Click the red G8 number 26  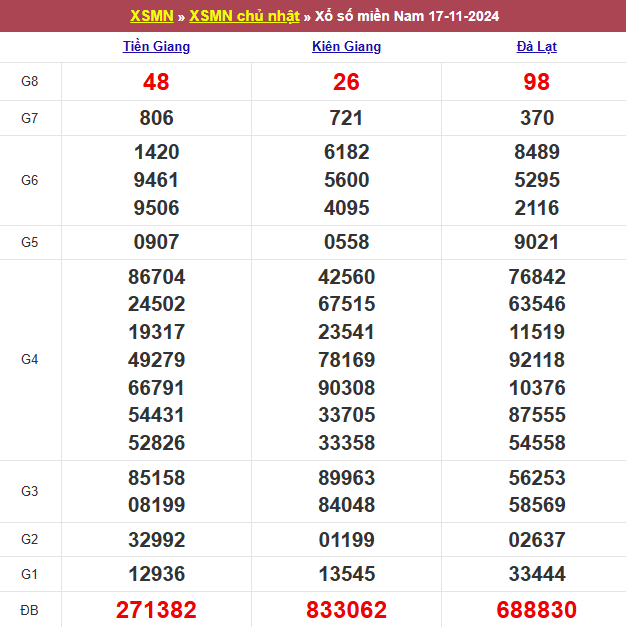[x=346, y=82]
